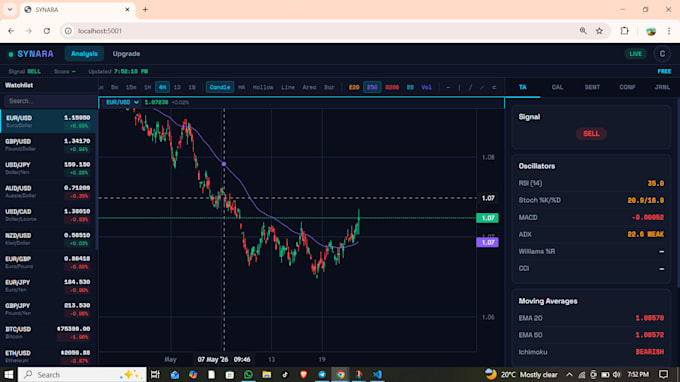Click the Windows taskbar Search box
Screen dimensions: 680x382
83,374
